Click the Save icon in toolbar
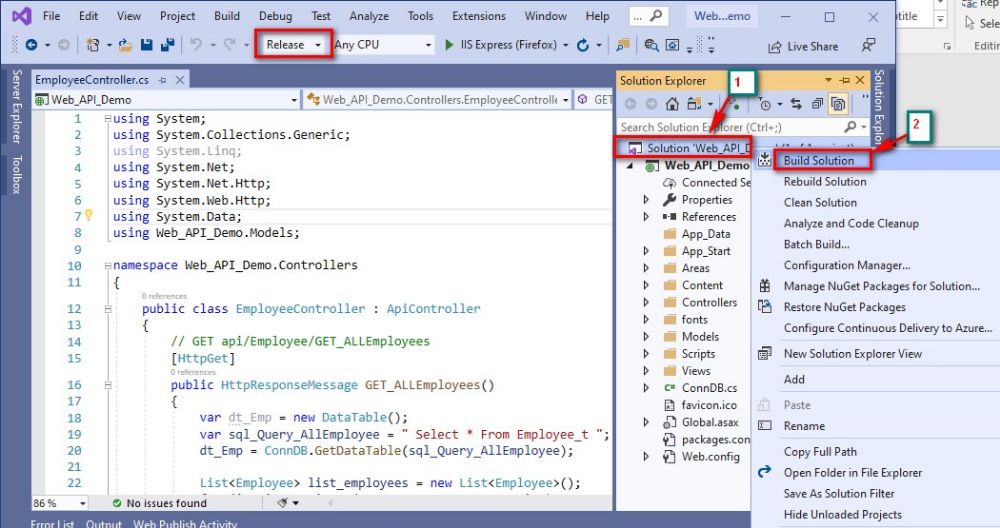Screen dimensions: 1000x528 [147, 45]
